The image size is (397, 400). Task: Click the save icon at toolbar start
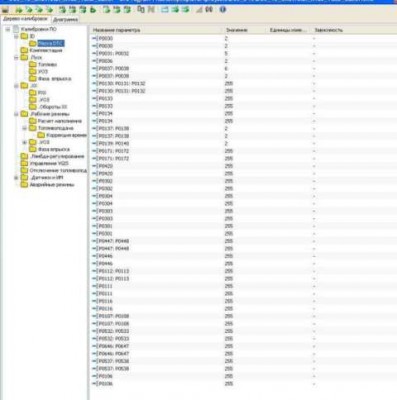click(x=5, y=10)
